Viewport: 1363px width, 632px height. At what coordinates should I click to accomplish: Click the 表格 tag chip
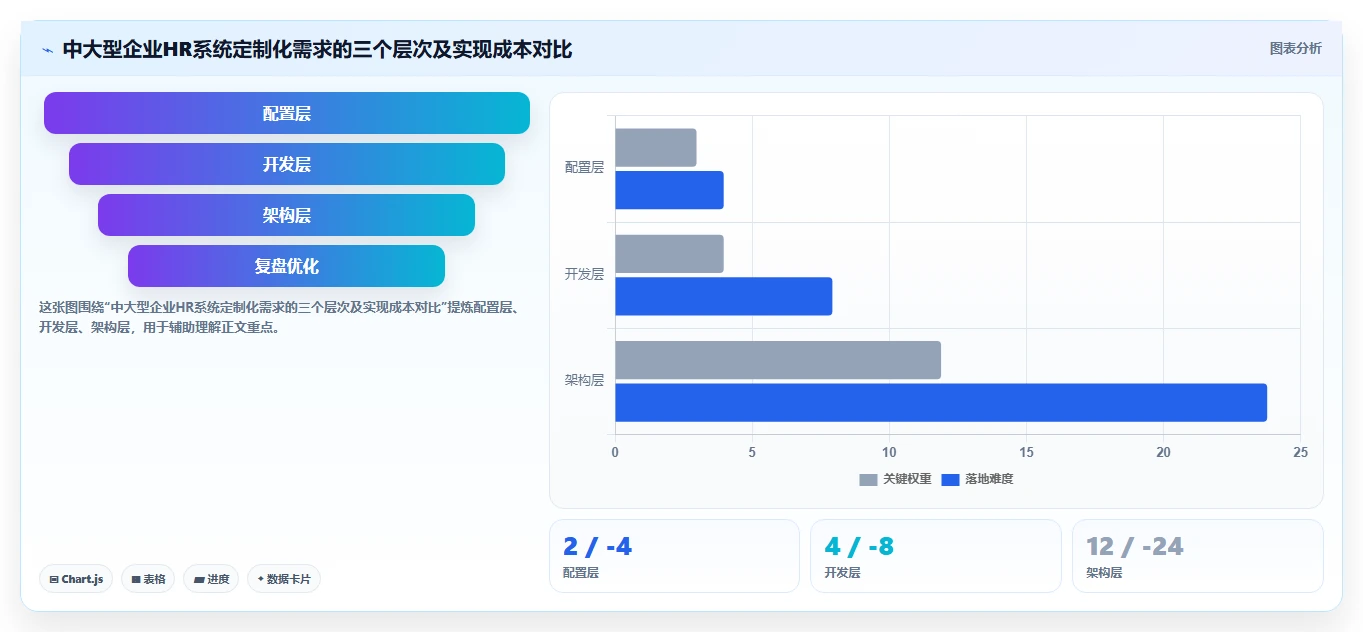click(148, 579)
